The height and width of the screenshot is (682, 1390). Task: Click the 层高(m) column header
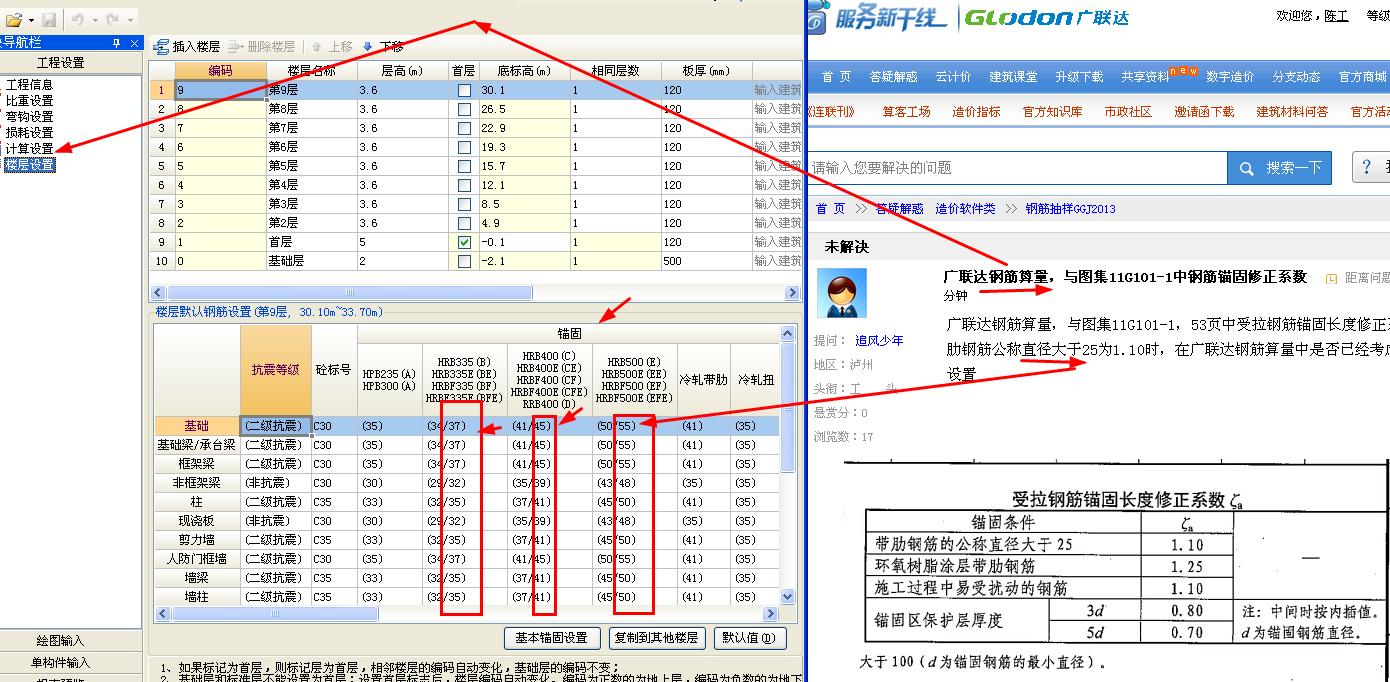tap(402, 71)
